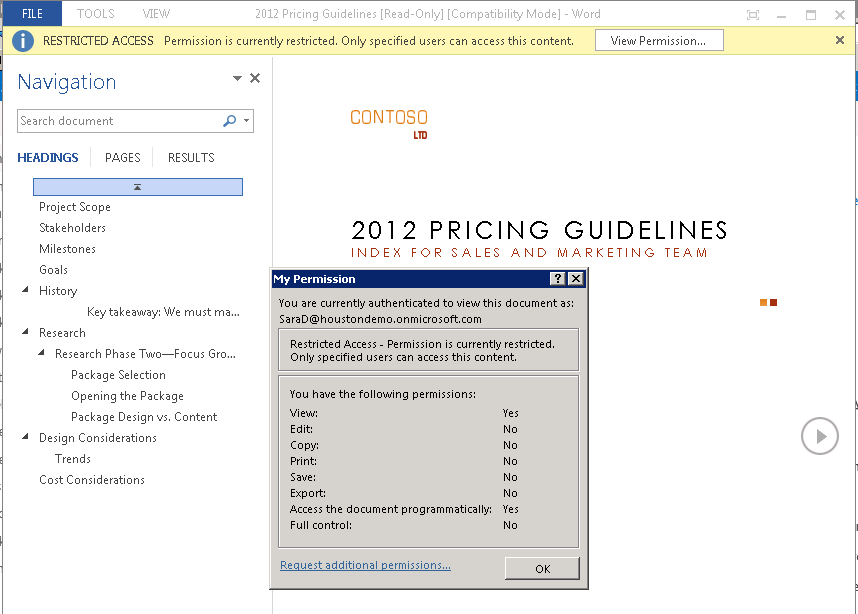This screenshot has width=858, height=614.
Task: Close the Navigation pane
Action: (x=255, y=78)
